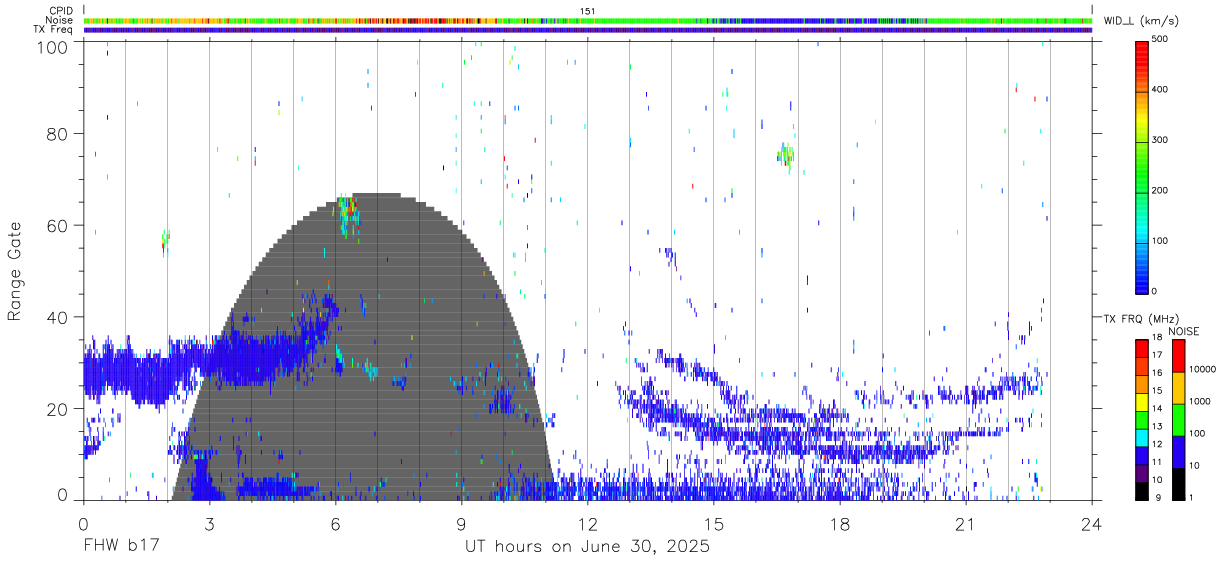The height and width of the screenshot is (567, 1228).
Task: Click the "6" tick on the UT hours axis
Action: coord(335,524)
